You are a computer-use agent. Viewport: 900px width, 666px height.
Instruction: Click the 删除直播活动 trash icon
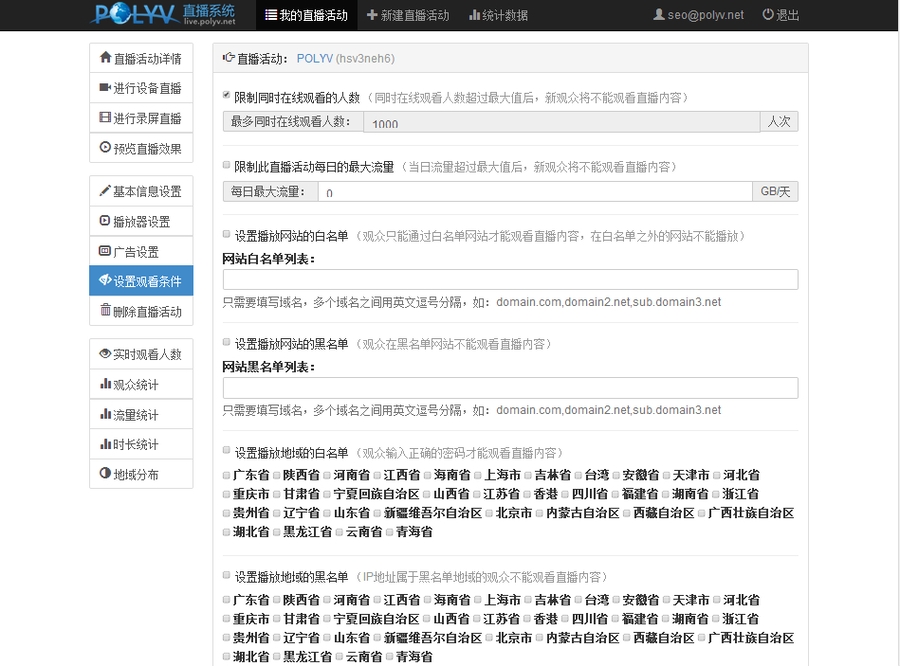coord(140,311)
